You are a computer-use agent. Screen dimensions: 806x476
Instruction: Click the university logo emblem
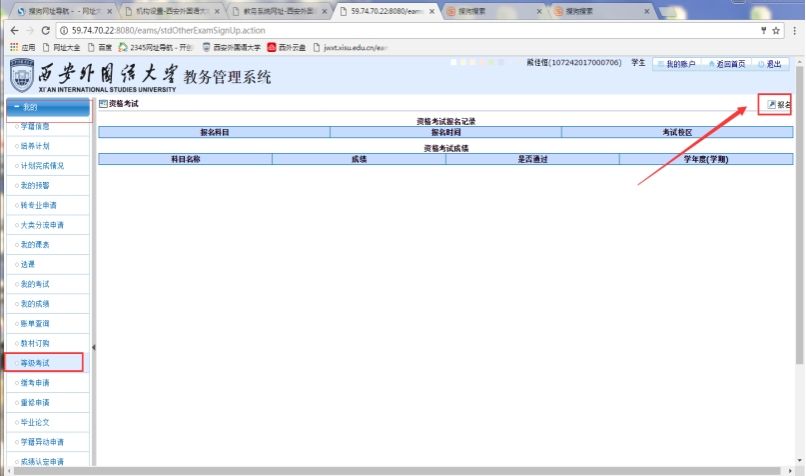(x=20, y=75)
